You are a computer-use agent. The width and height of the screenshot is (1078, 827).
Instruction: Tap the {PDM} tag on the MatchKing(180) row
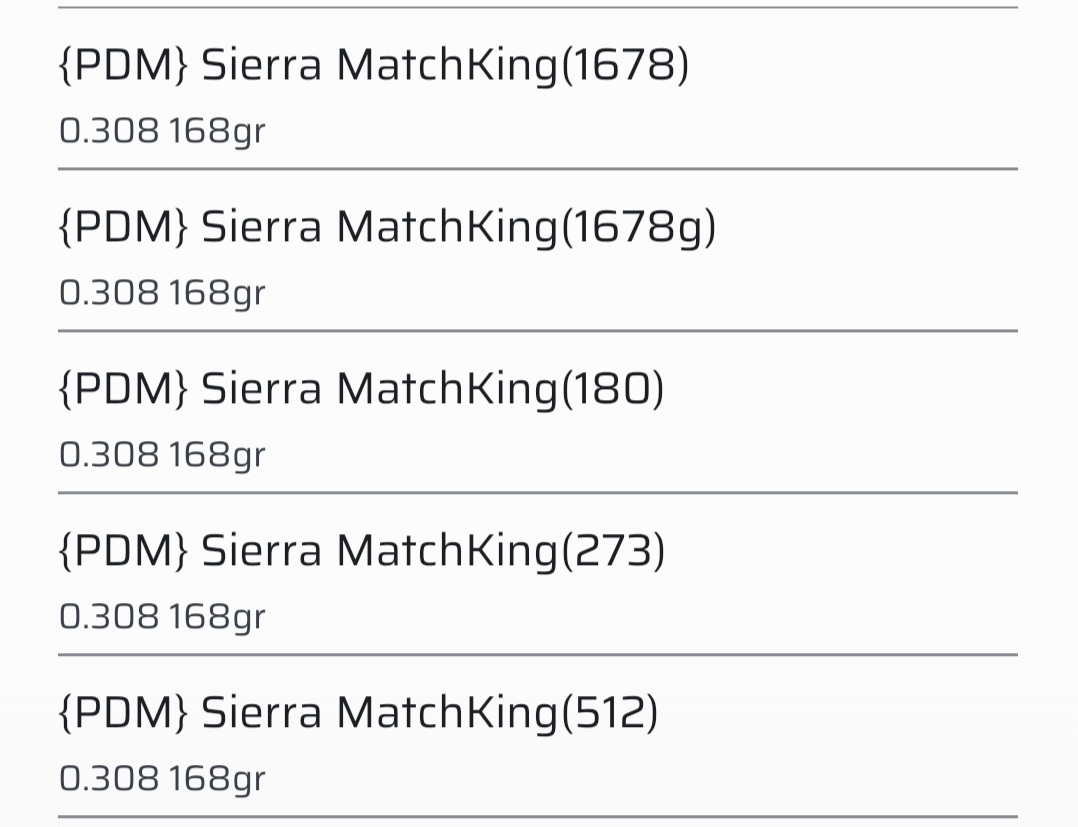123,390
